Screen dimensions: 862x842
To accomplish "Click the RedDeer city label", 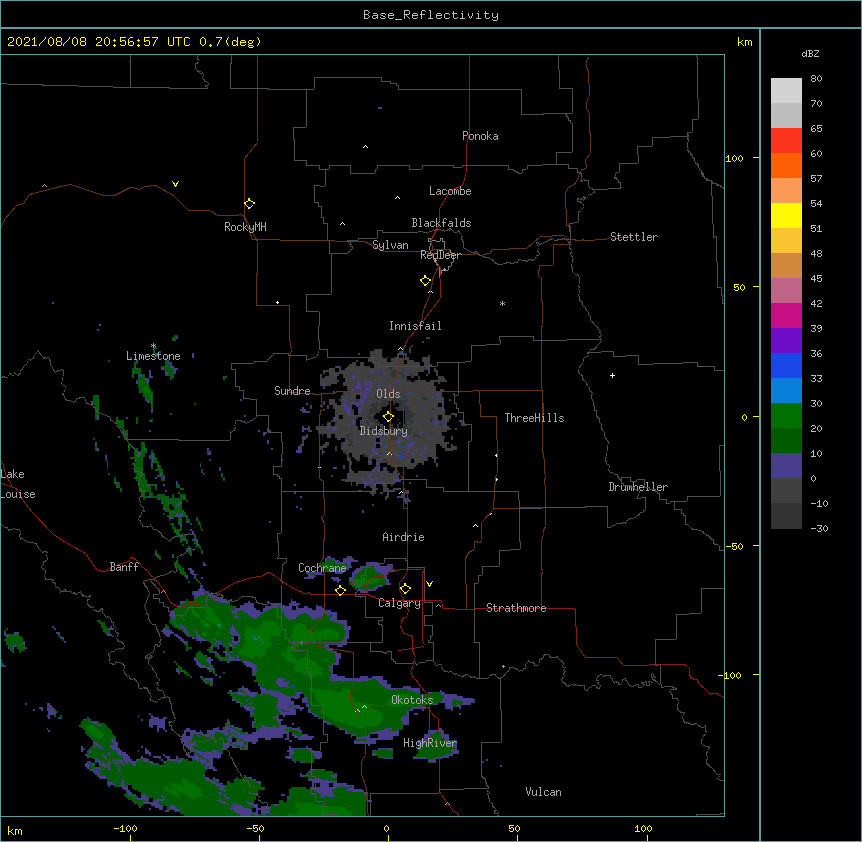I will [440, 255].
